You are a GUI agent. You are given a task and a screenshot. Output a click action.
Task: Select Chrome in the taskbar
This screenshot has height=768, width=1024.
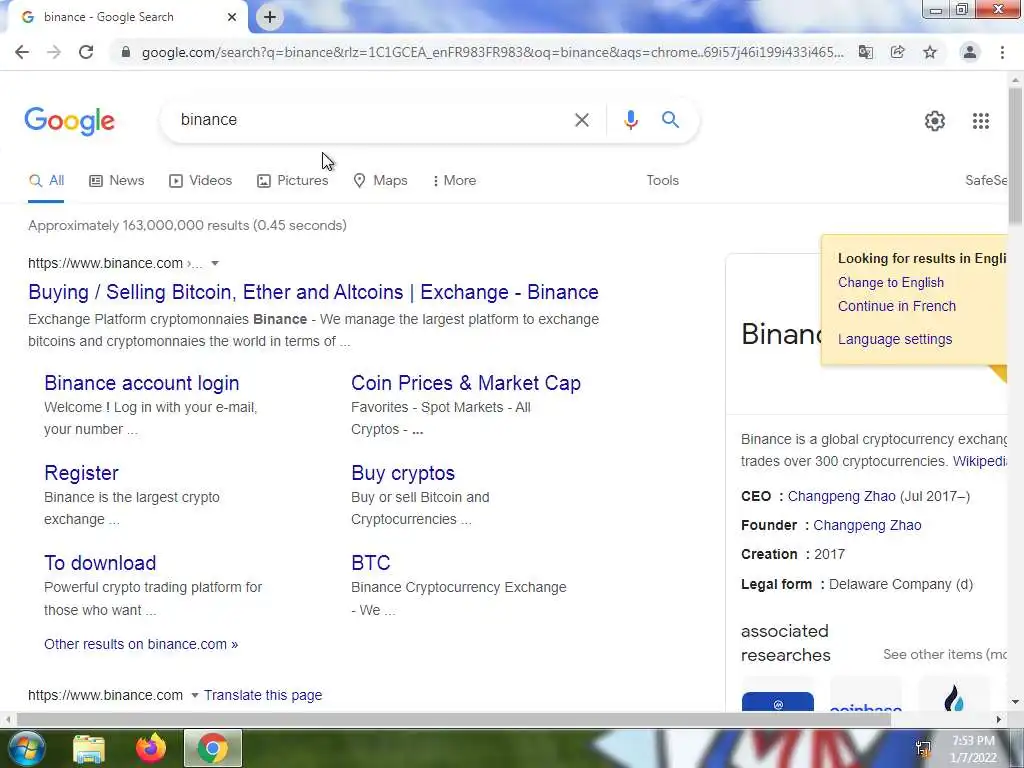(213, 748)
